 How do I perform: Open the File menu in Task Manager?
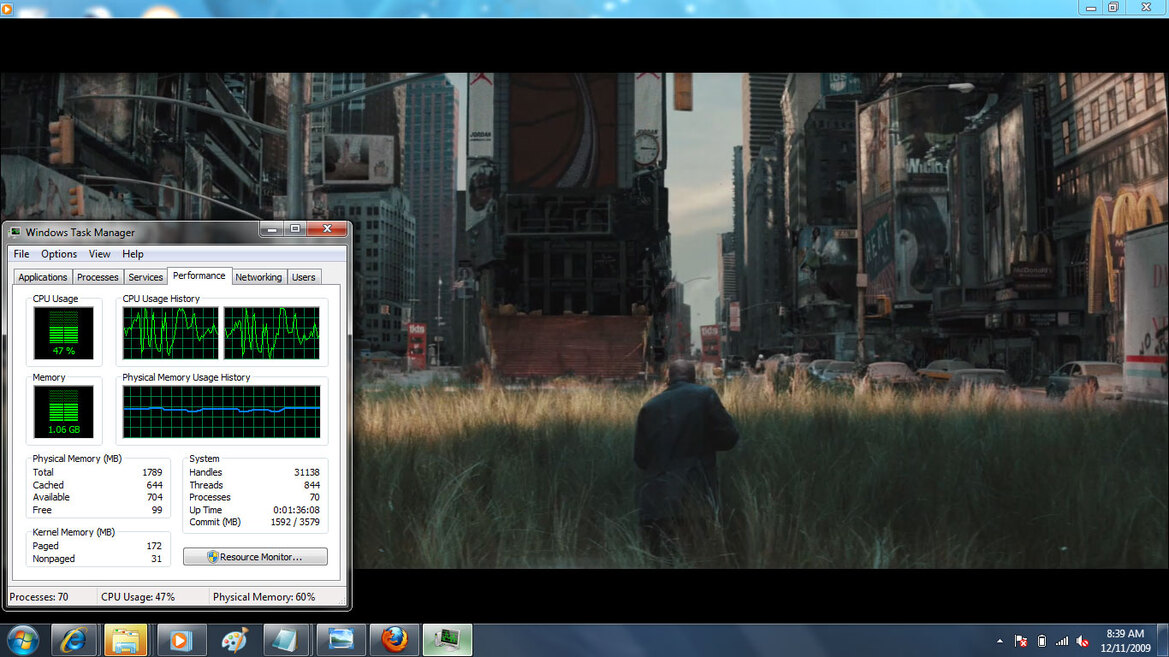pos(21,254)
